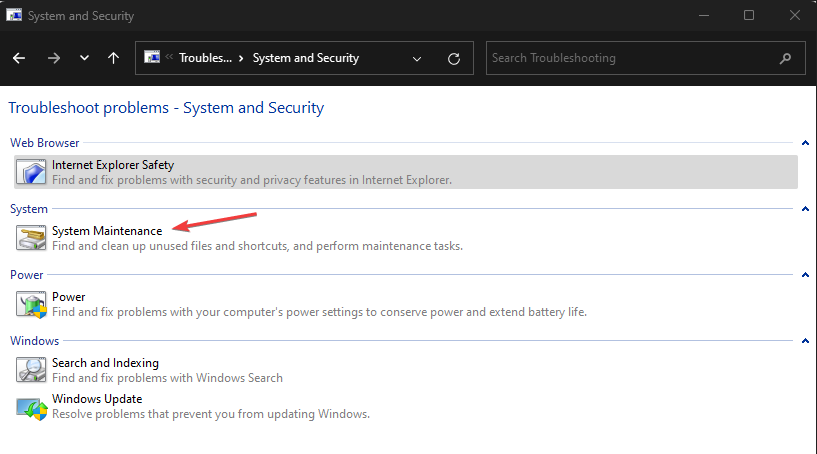Viewport: 817px width, 454px height.
Task: Collapse the Power section
Action: 805,275
